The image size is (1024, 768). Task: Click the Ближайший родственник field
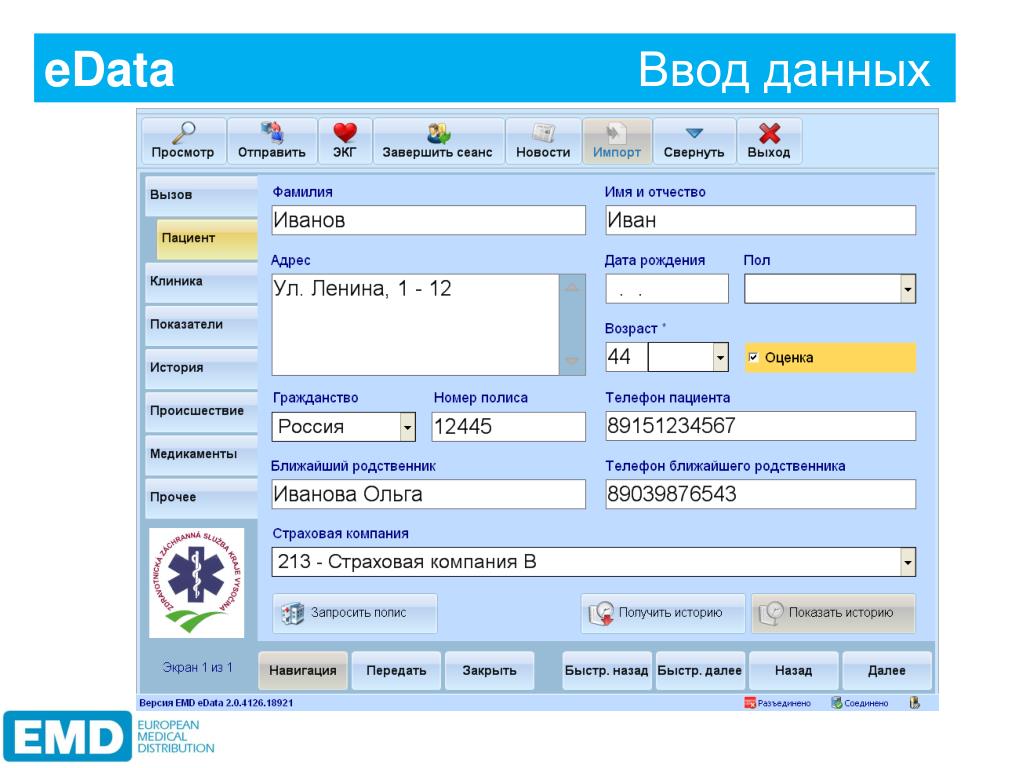[x=428, y=494]
